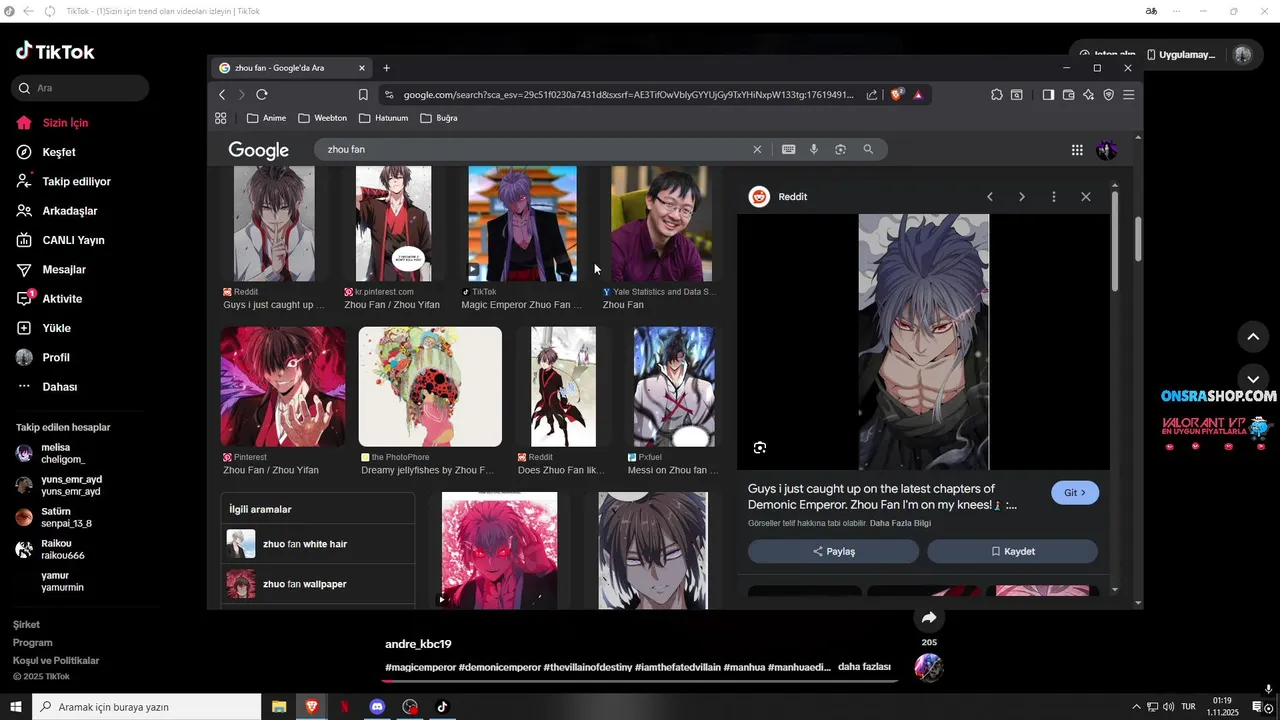Open the preview panel three-dot menu
1280x720 pixels.
point(1054,197)
